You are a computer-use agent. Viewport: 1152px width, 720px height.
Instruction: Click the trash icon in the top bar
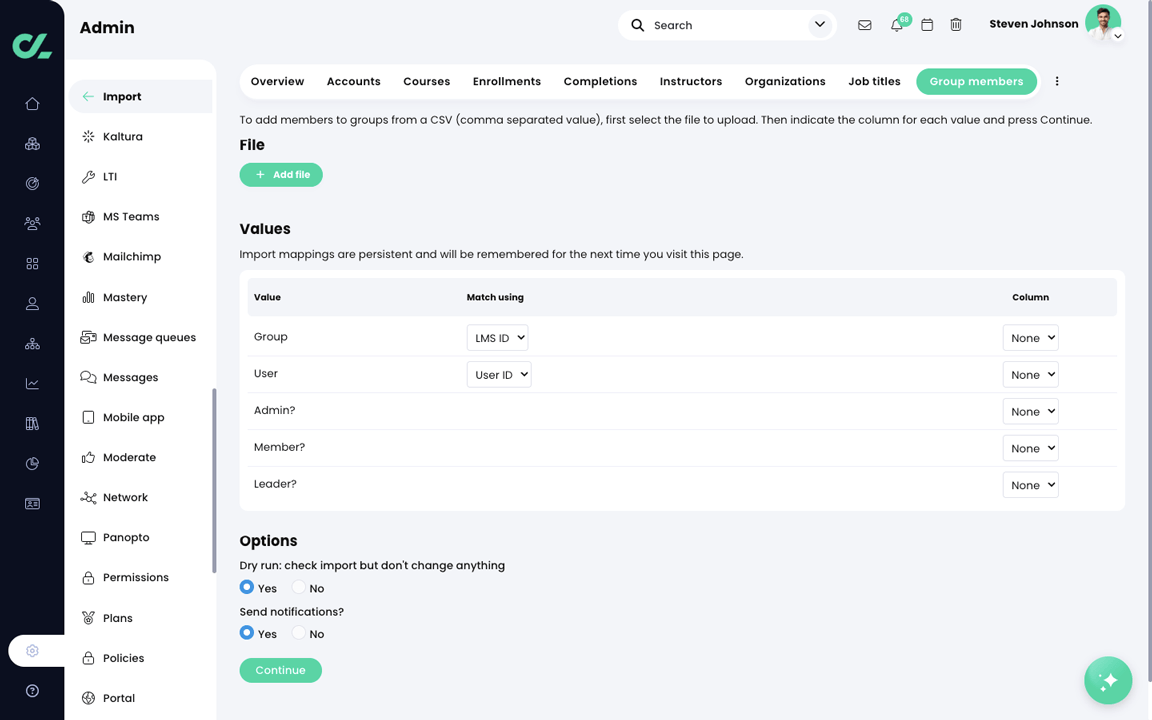click(956, 25)
